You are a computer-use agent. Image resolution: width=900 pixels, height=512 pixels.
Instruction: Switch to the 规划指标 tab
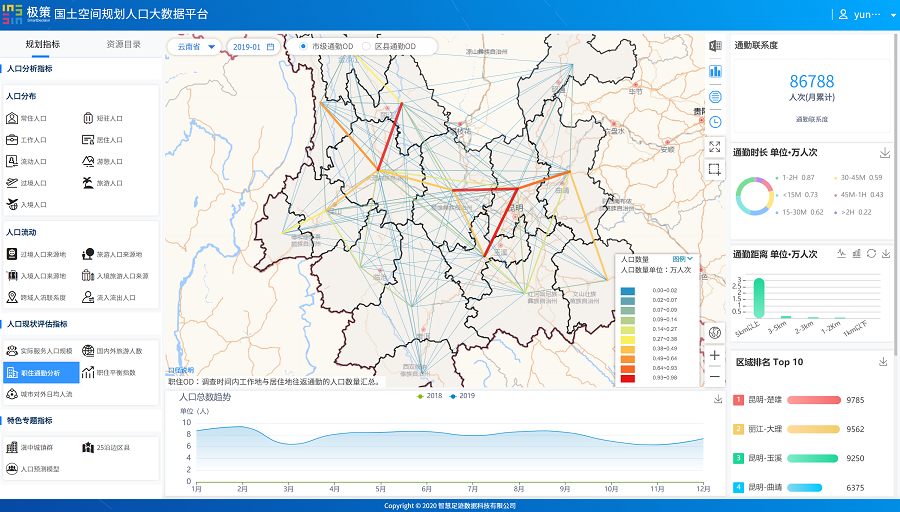click(x=42, y=45)
